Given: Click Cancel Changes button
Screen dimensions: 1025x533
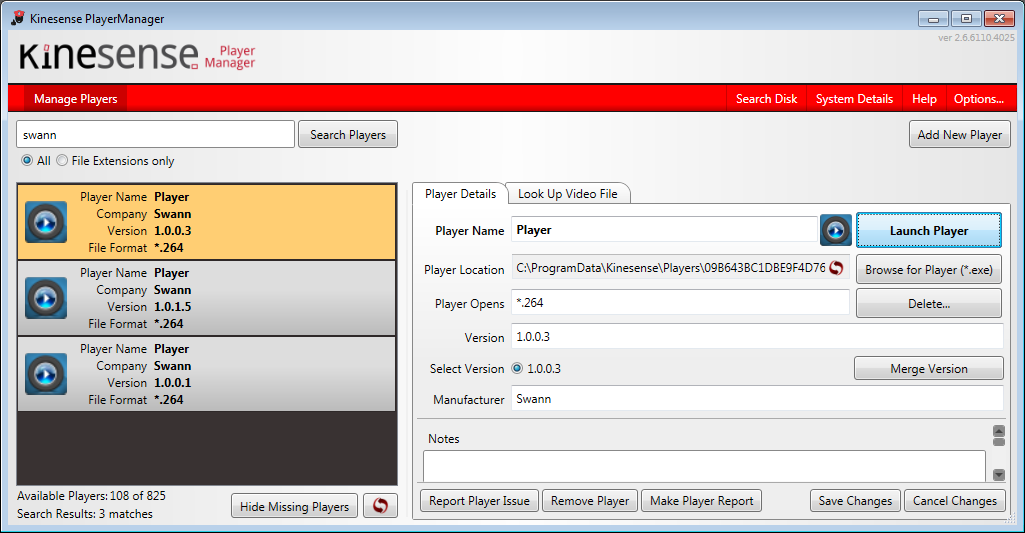Looking at the screenshot, I should (x=954, y=501).
